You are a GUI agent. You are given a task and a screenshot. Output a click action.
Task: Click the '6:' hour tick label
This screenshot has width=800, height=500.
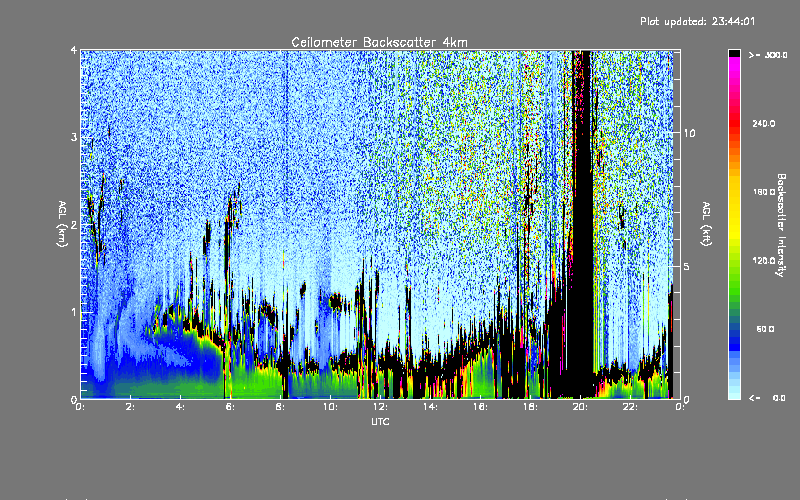tap(231, 407)
